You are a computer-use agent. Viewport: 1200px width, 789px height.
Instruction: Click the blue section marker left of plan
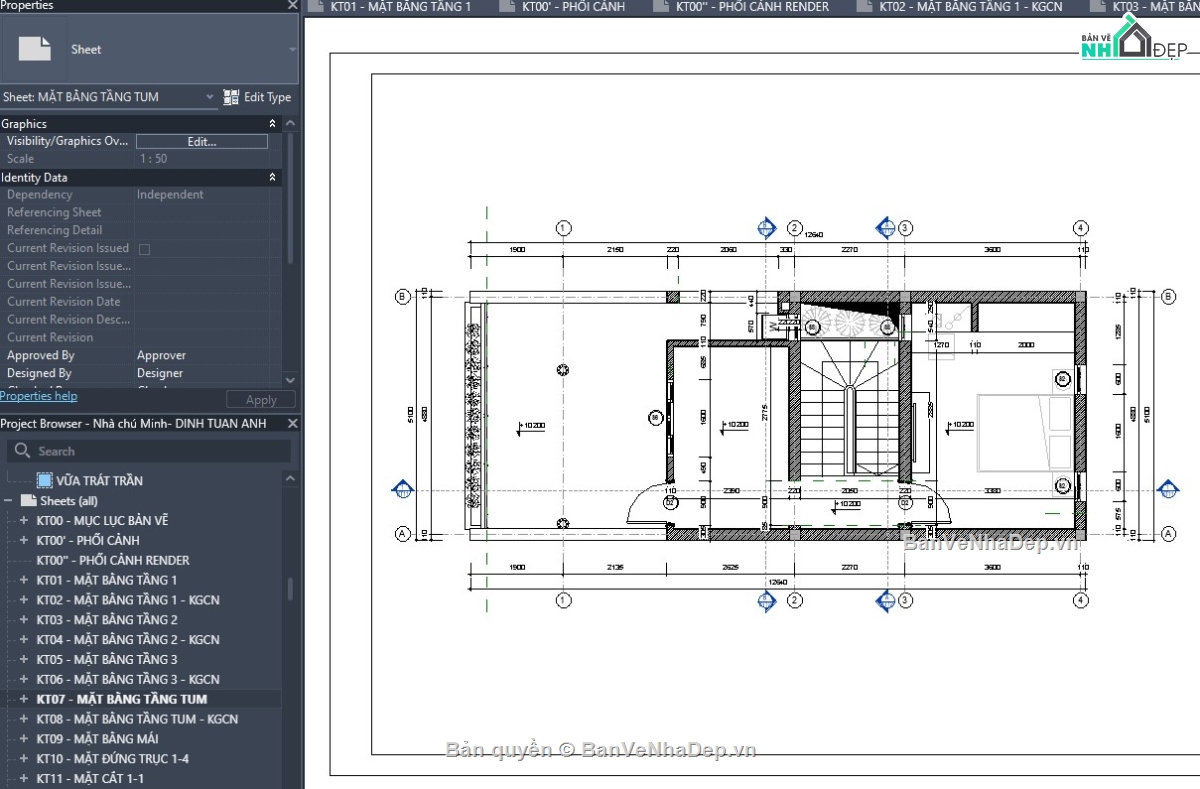tap(403, 489)
